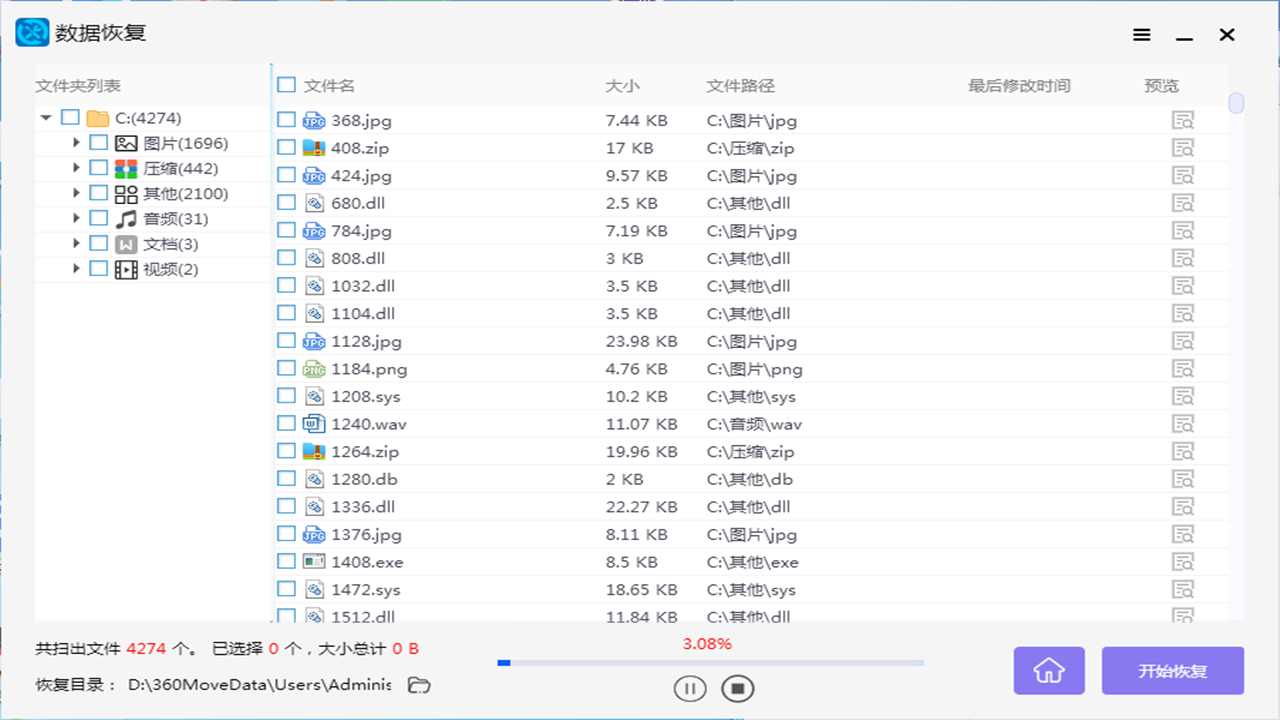Pause the scanning process
Viewport: 1280px width, 720px height.
[690, 688]
